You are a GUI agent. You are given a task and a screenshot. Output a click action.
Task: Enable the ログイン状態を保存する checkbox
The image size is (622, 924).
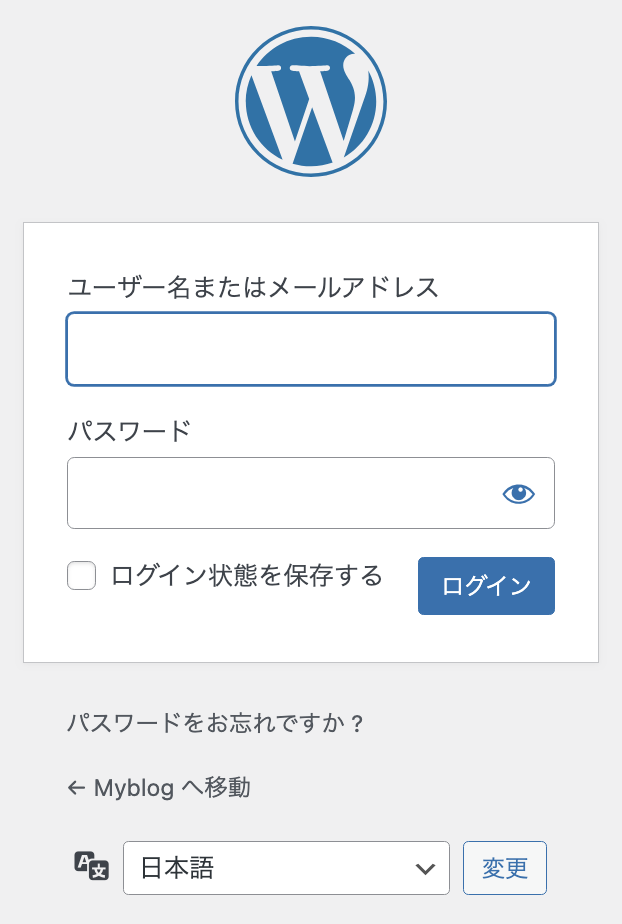(82, 576)
